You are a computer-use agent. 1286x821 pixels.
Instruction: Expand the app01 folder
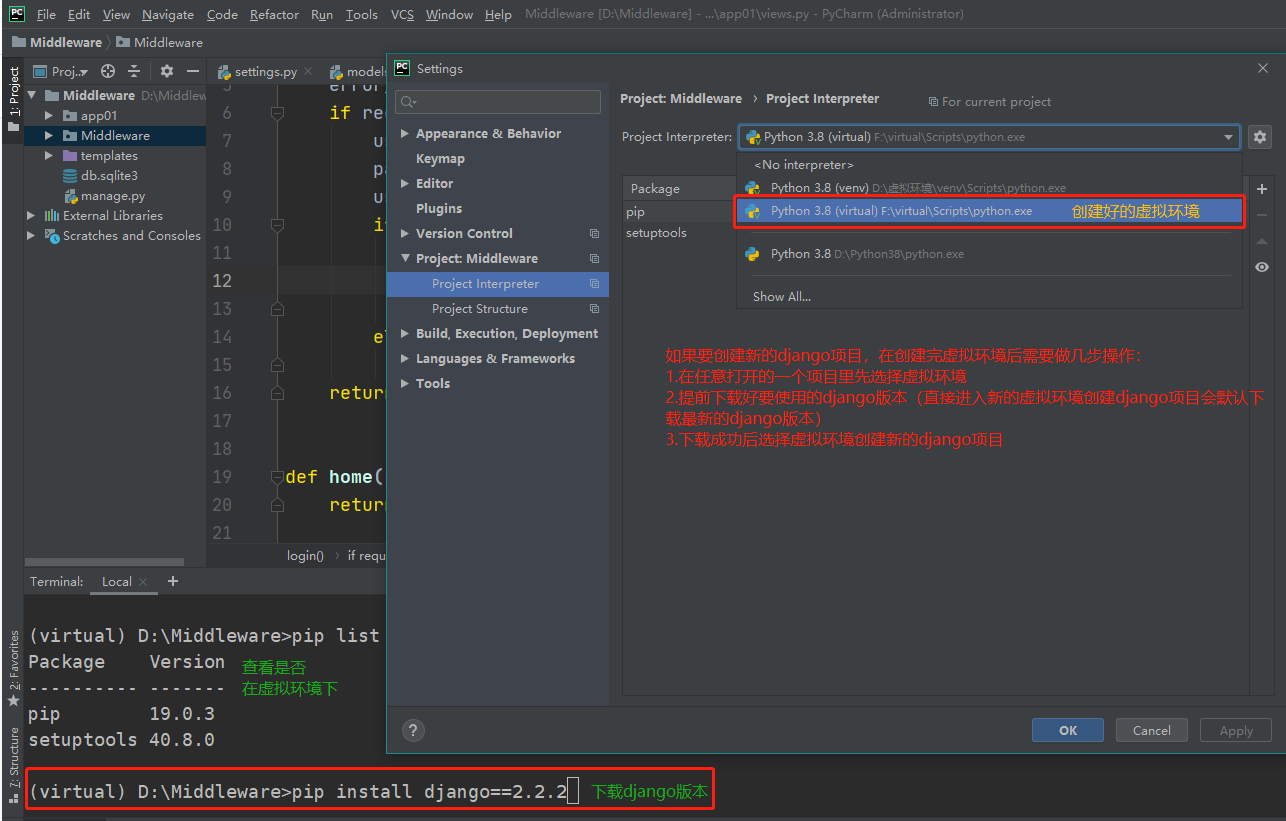coord(48,116)
